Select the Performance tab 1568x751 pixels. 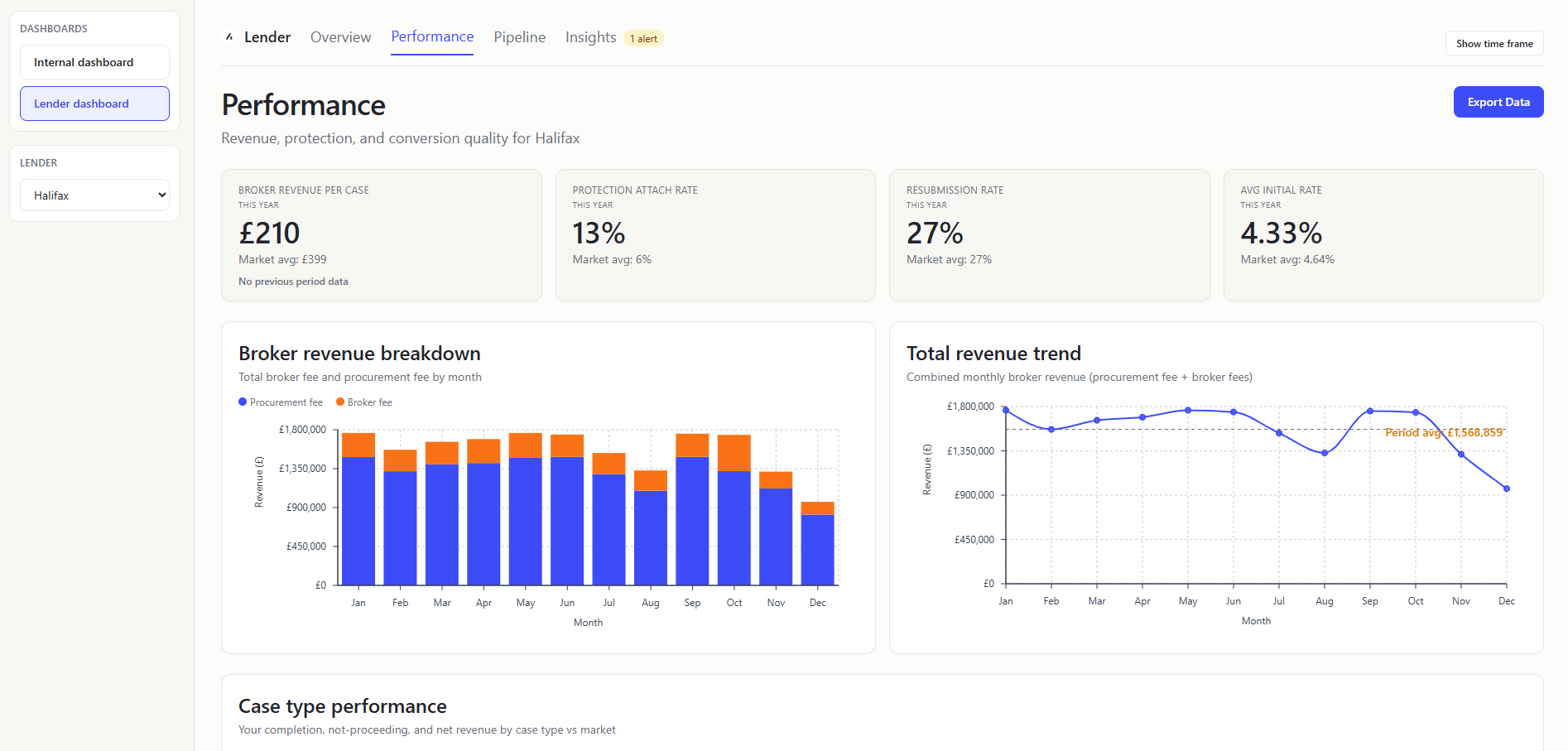[x=432, y=36]
